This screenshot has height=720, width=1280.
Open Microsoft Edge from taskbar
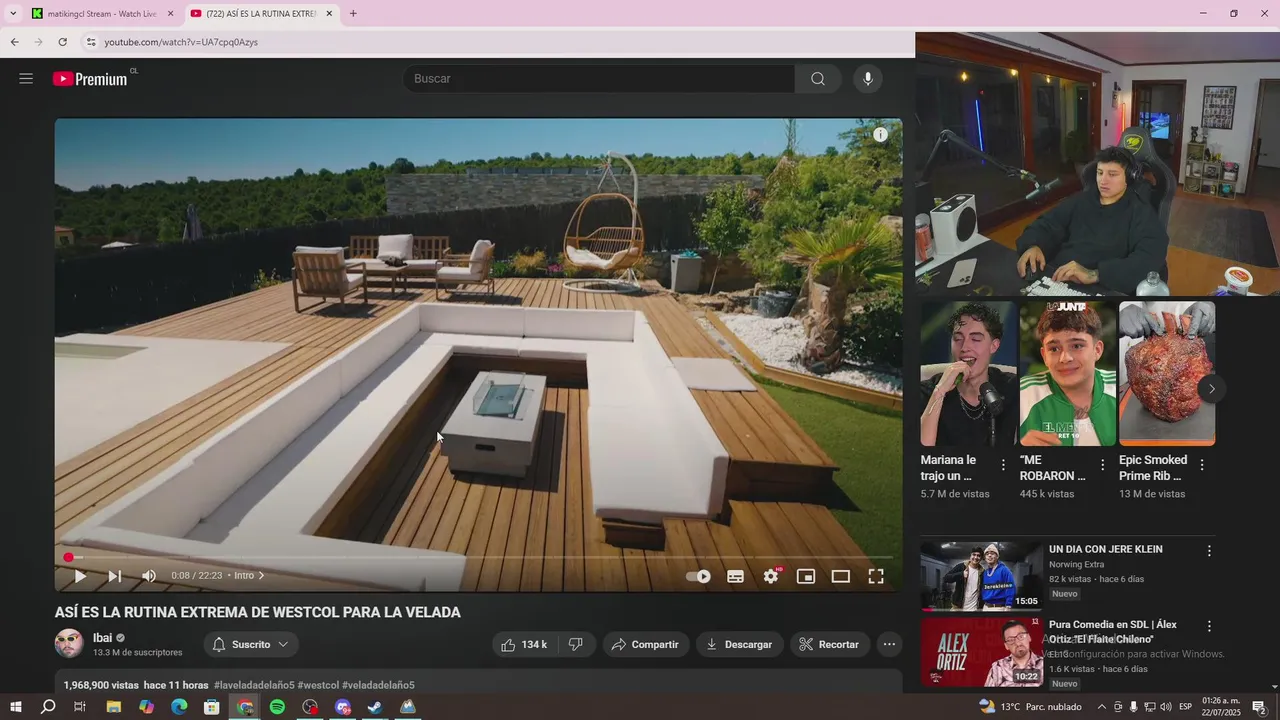coord(179,707)
